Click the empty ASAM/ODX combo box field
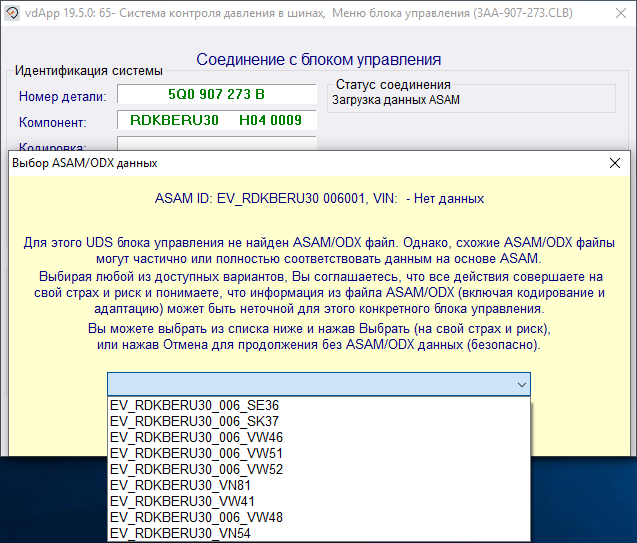 [x=310, y=385]
